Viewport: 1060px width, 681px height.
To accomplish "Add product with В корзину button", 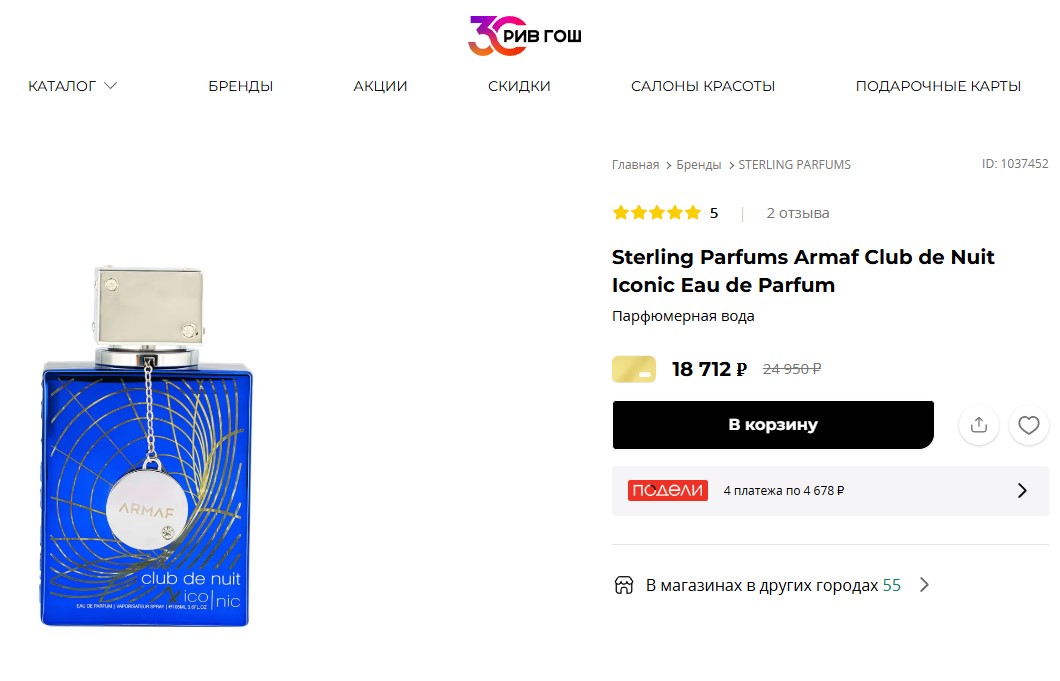I will 773,425.
